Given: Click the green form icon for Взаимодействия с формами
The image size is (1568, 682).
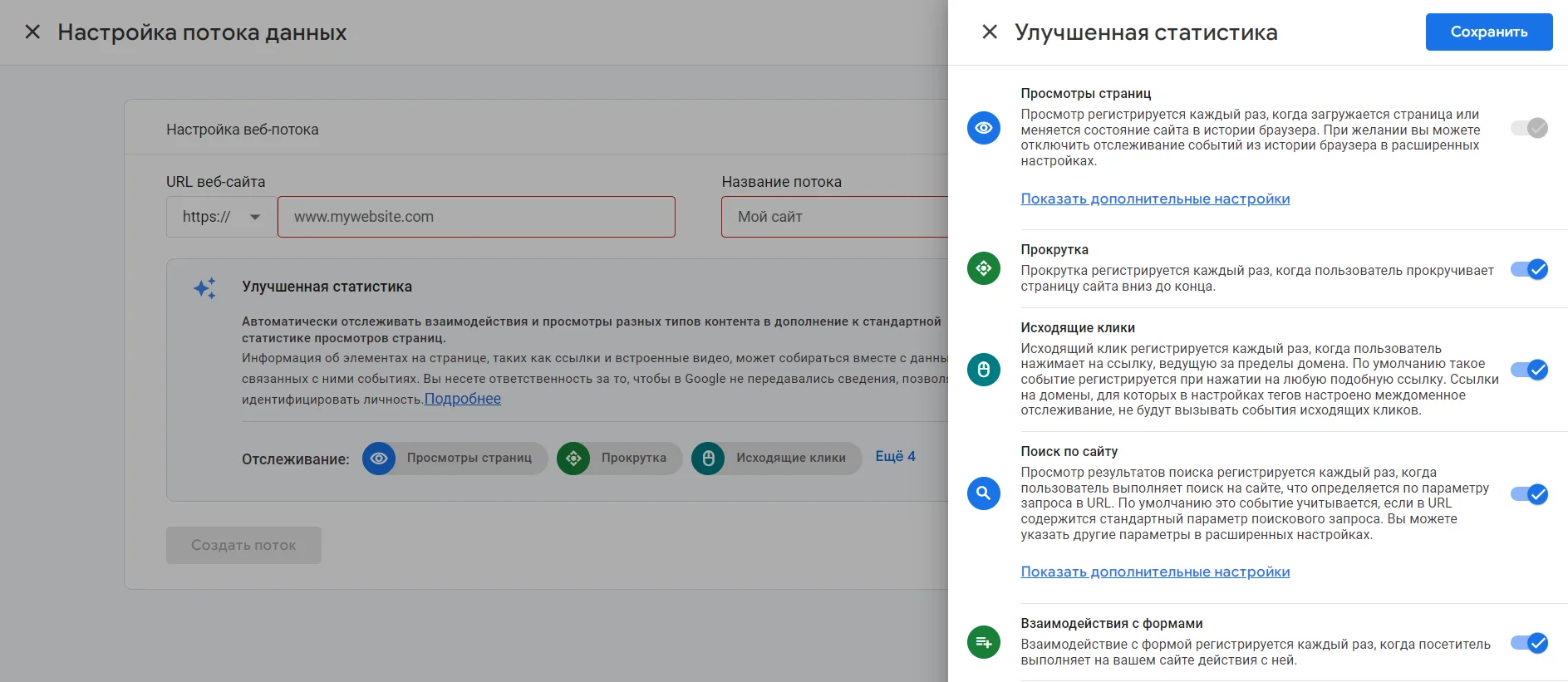Looking at the screenshot, I should [983, 642].
